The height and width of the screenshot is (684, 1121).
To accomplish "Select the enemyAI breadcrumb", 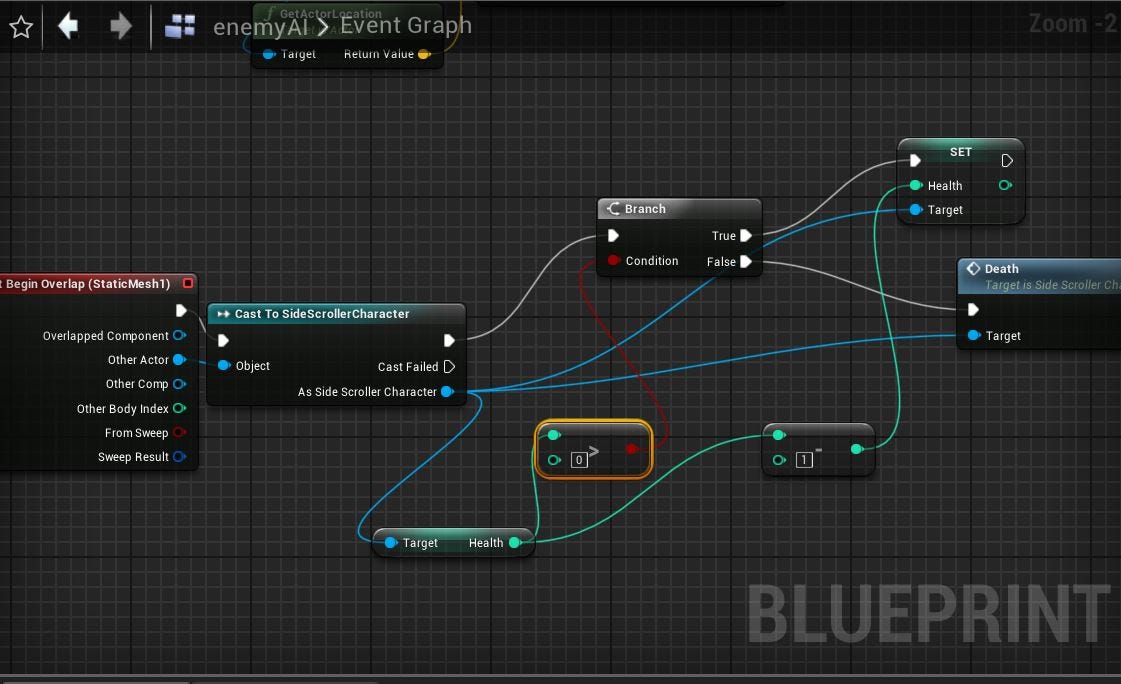I will pos(259,26).
